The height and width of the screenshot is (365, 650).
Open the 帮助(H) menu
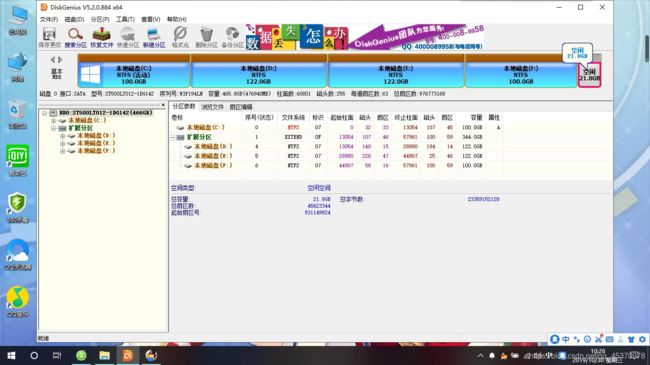[x=177, y=19]
